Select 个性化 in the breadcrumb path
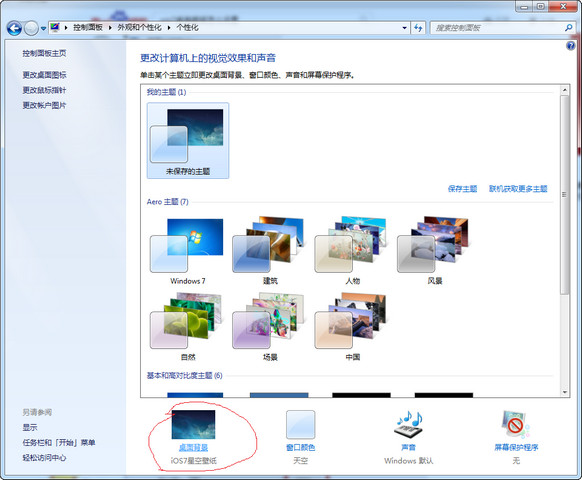 (187, 27)
